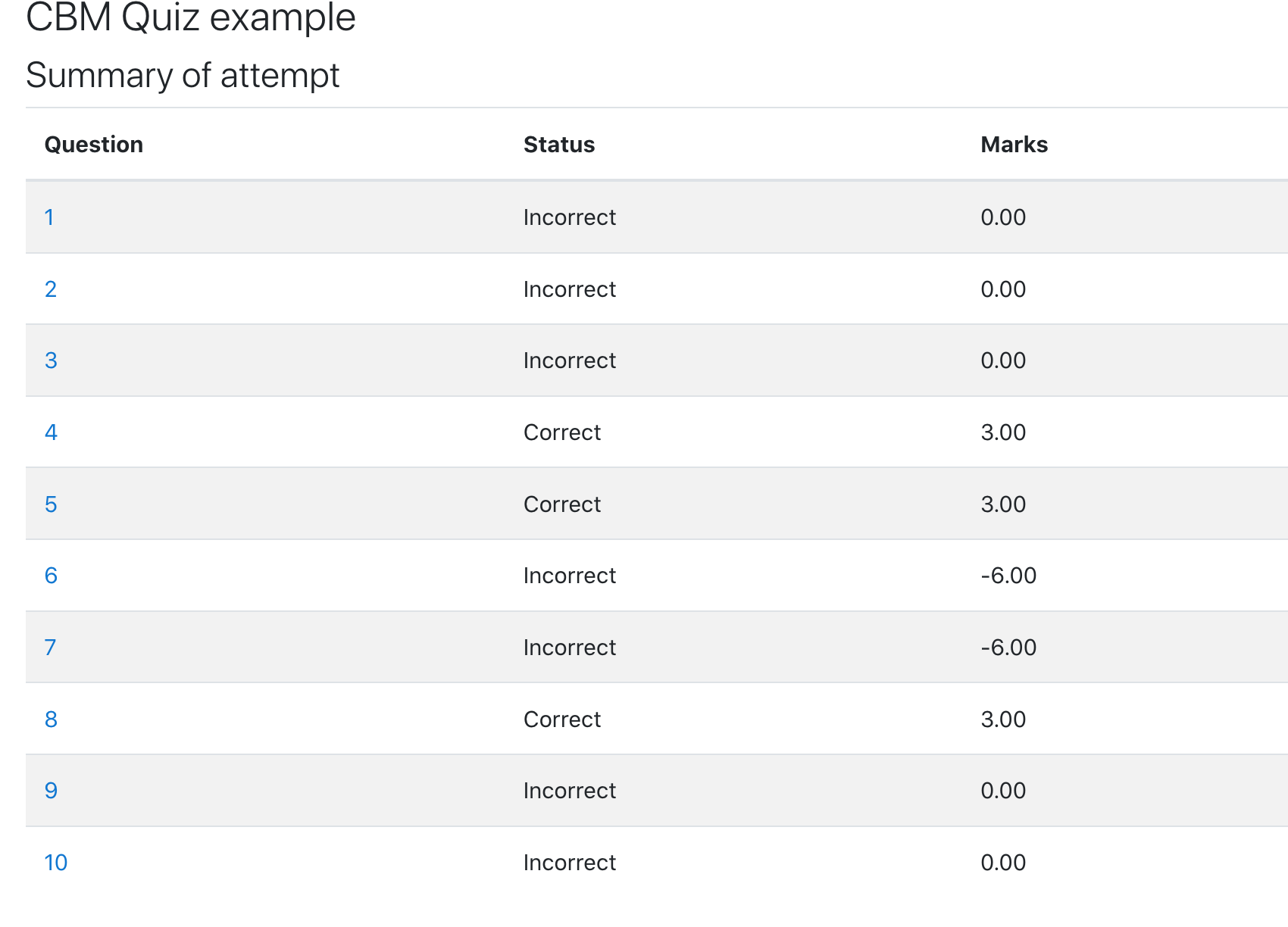Click the Summary of attempt heading
This screenshot has width=1288, height=927.
pos(183,75)
